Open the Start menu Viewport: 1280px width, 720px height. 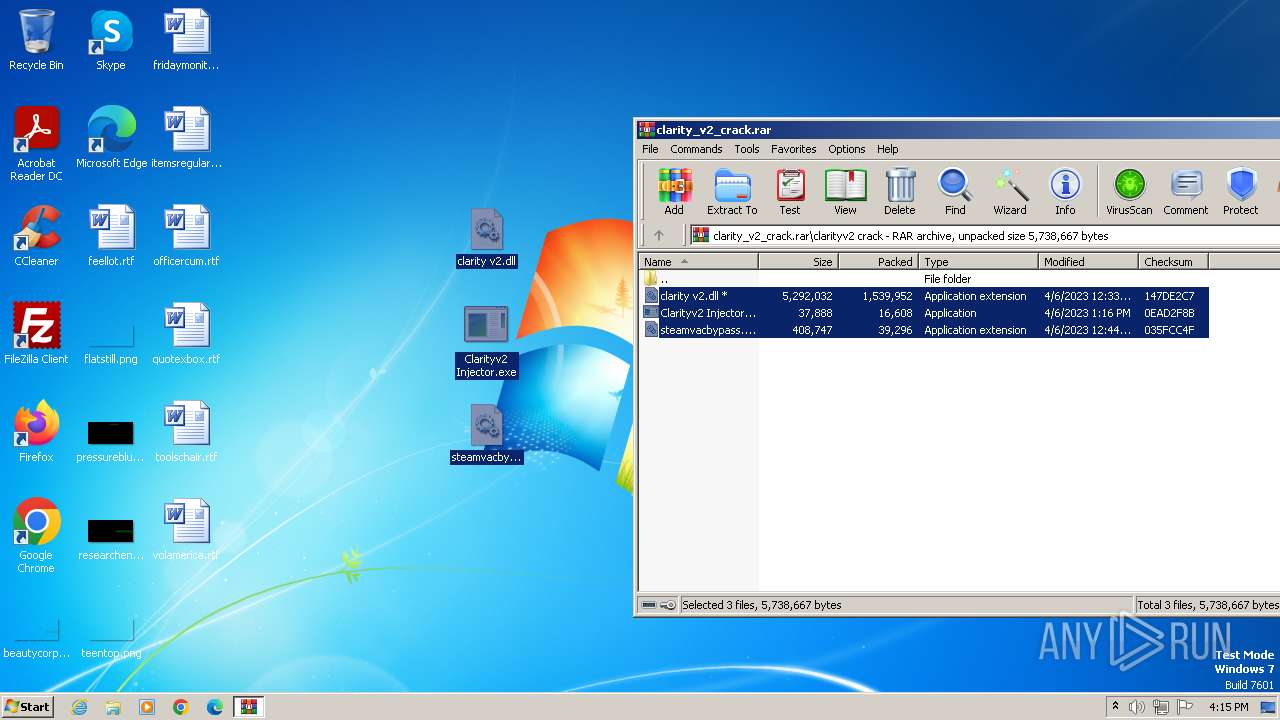[28, 706]
